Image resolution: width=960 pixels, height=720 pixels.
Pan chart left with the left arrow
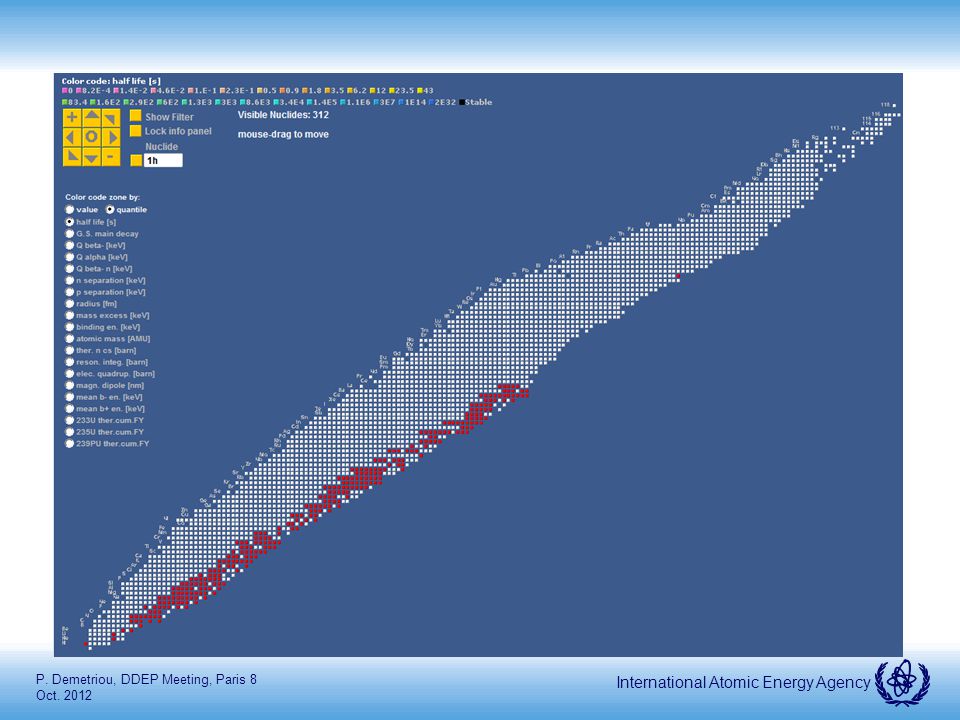[x=72, y=137]
